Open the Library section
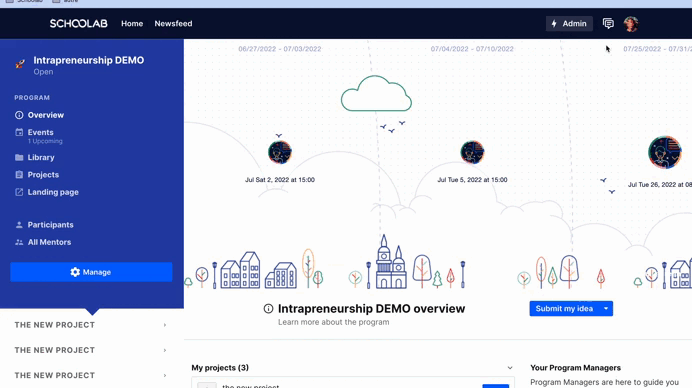Image resolution: width=692 pixels, height=388 pixels. point(41,157)
